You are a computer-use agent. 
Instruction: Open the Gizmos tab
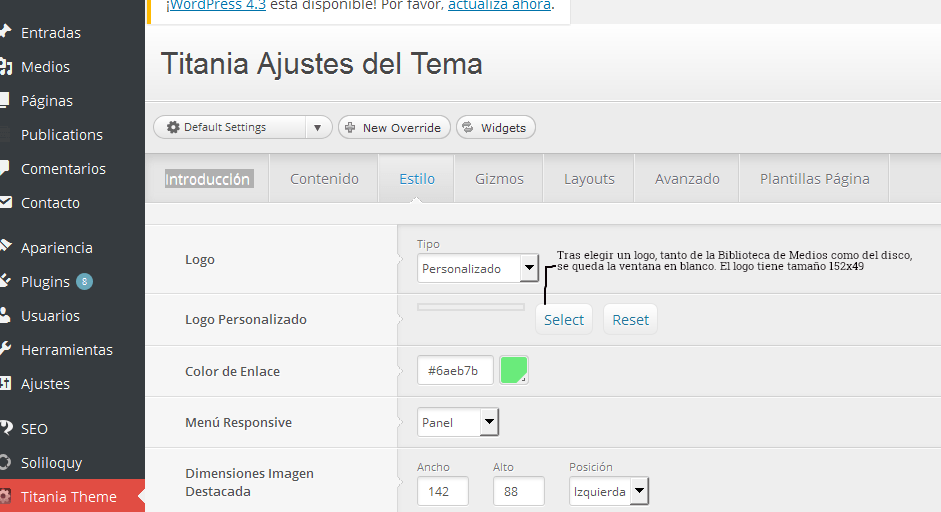click(499, 179)
